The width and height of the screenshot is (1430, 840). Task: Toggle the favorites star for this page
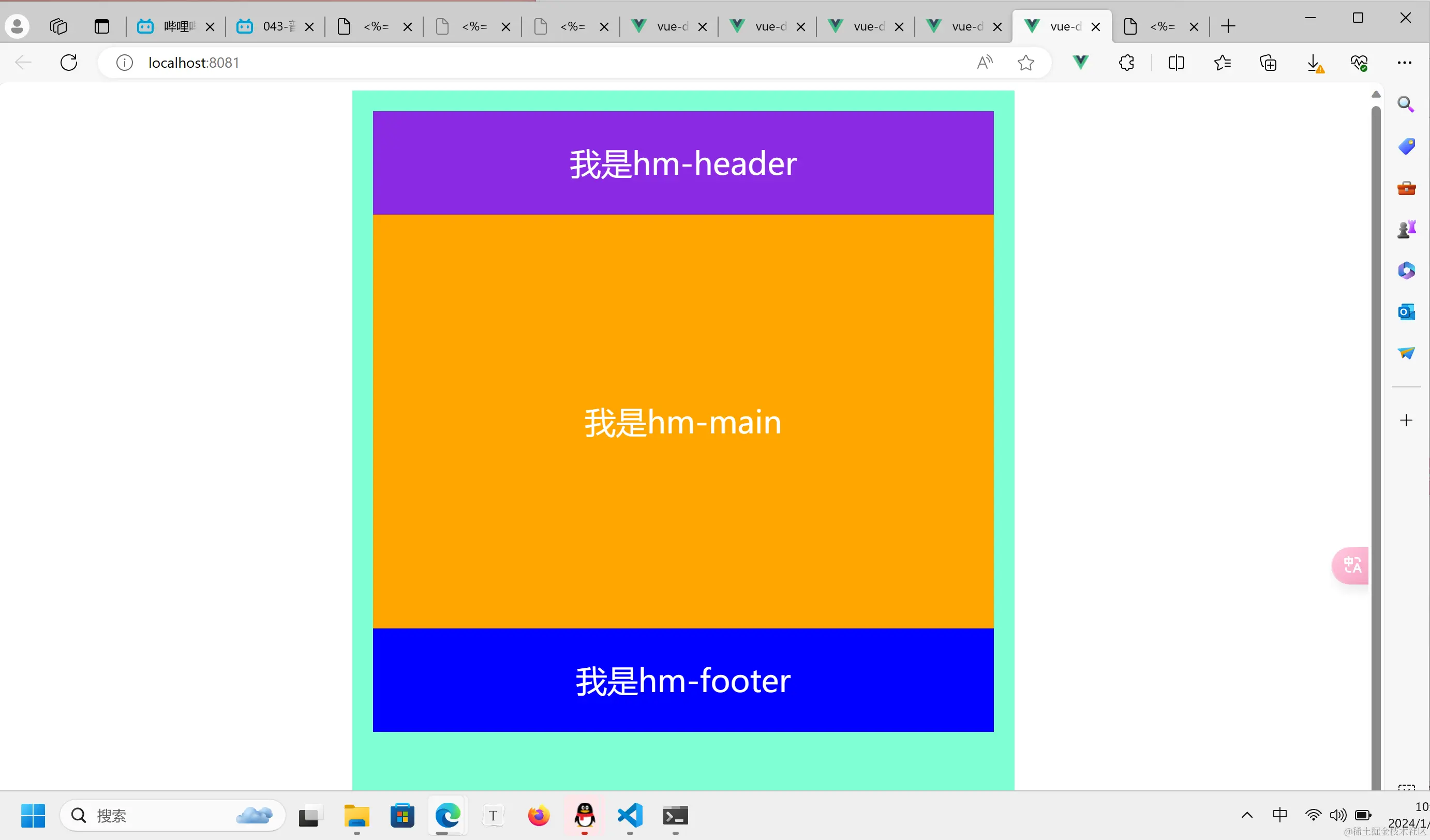coord(1025,63)
